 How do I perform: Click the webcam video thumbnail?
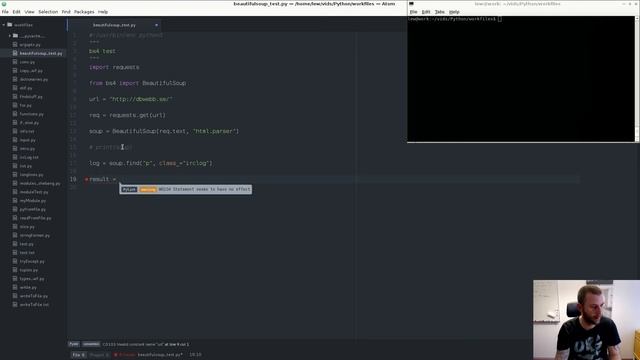point(586,320)
